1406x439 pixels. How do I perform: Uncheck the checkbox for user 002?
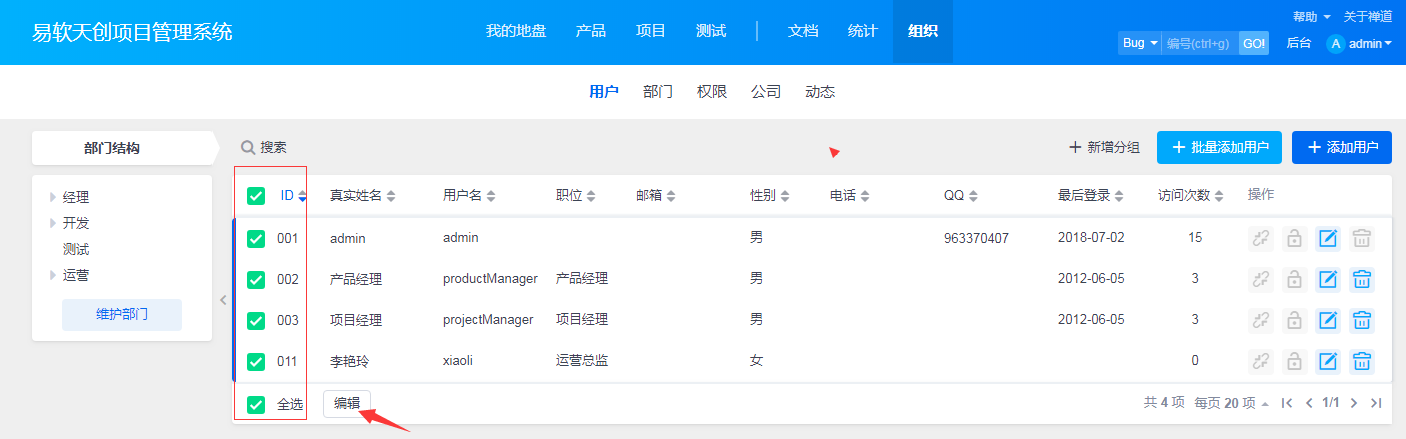click(256, 280)
